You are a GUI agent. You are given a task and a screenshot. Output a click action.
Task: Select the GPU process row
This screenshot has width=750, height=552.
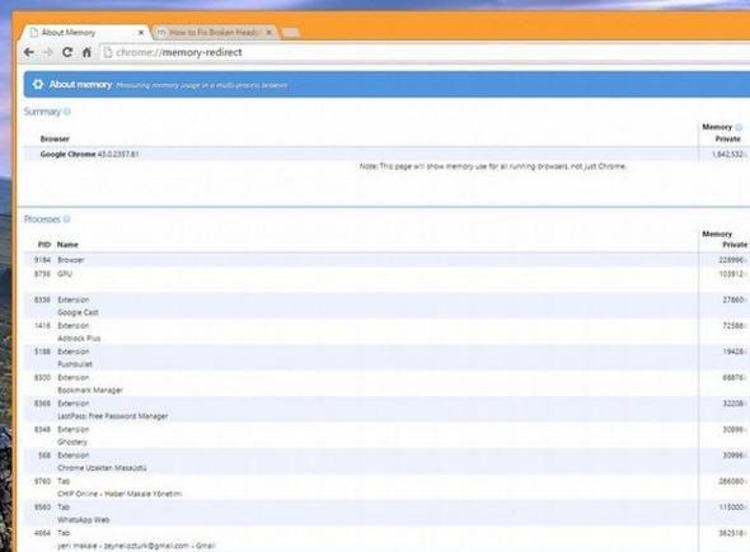(385, 274)
